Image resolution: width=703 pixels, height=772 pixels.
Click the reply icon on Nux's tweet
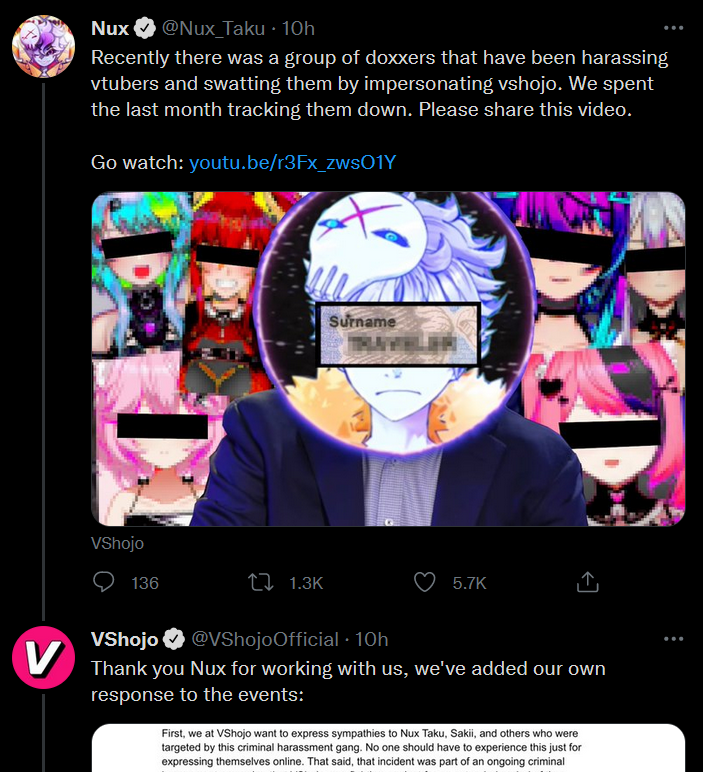tap(103, 582)
